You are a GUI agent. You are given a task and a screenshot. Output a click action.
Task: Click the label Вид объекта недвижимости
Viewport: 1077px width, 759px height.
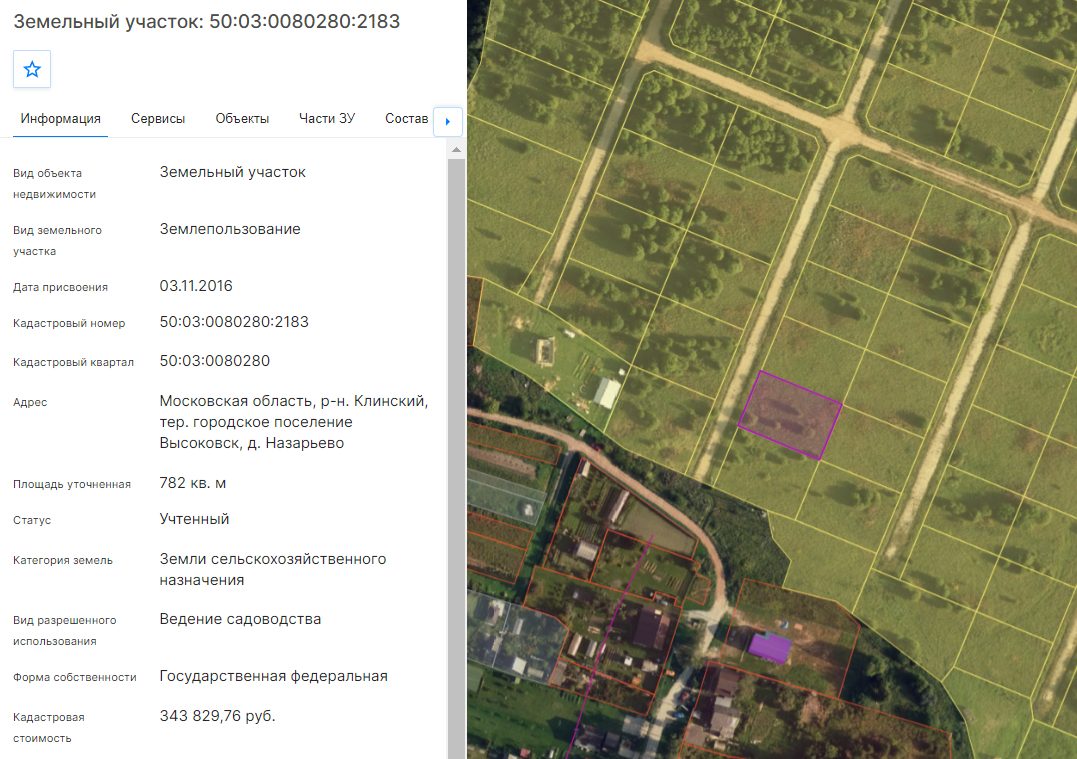tap(54, 183)
